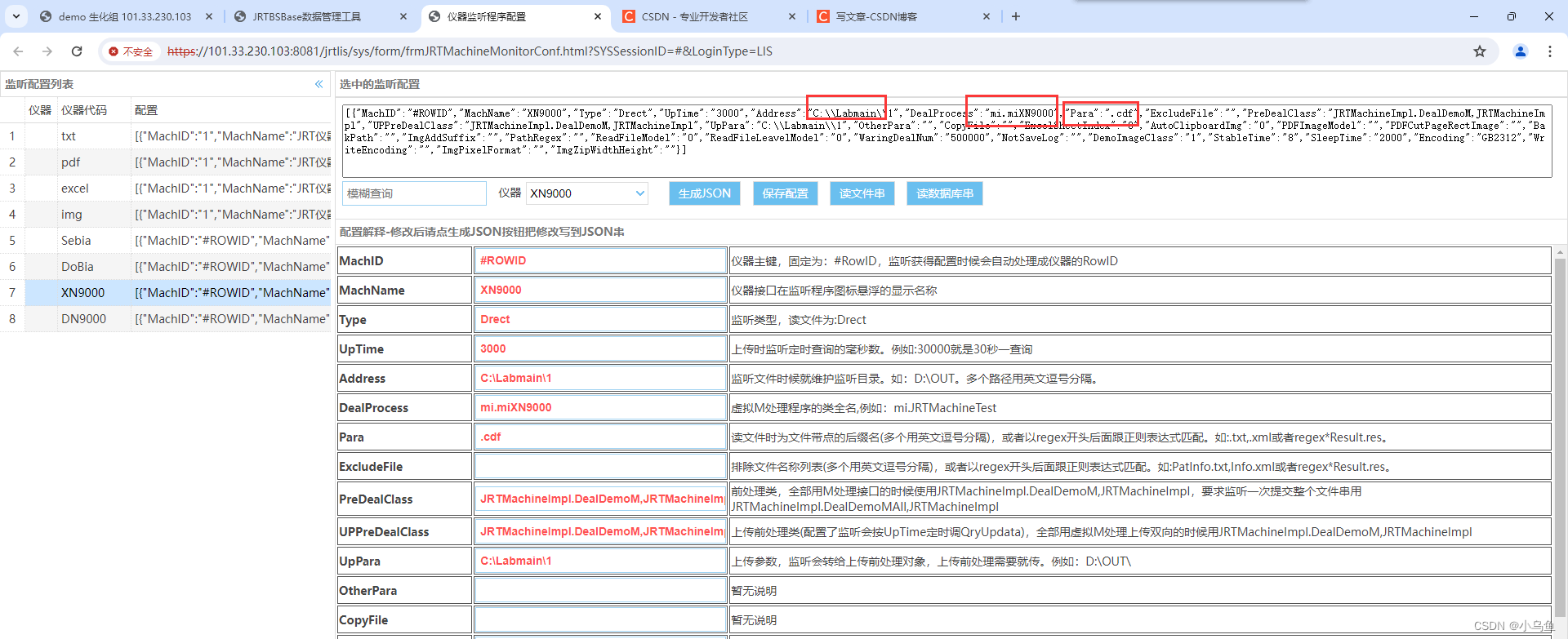
Task: Select the img row in the list
Action: point(165,215)
